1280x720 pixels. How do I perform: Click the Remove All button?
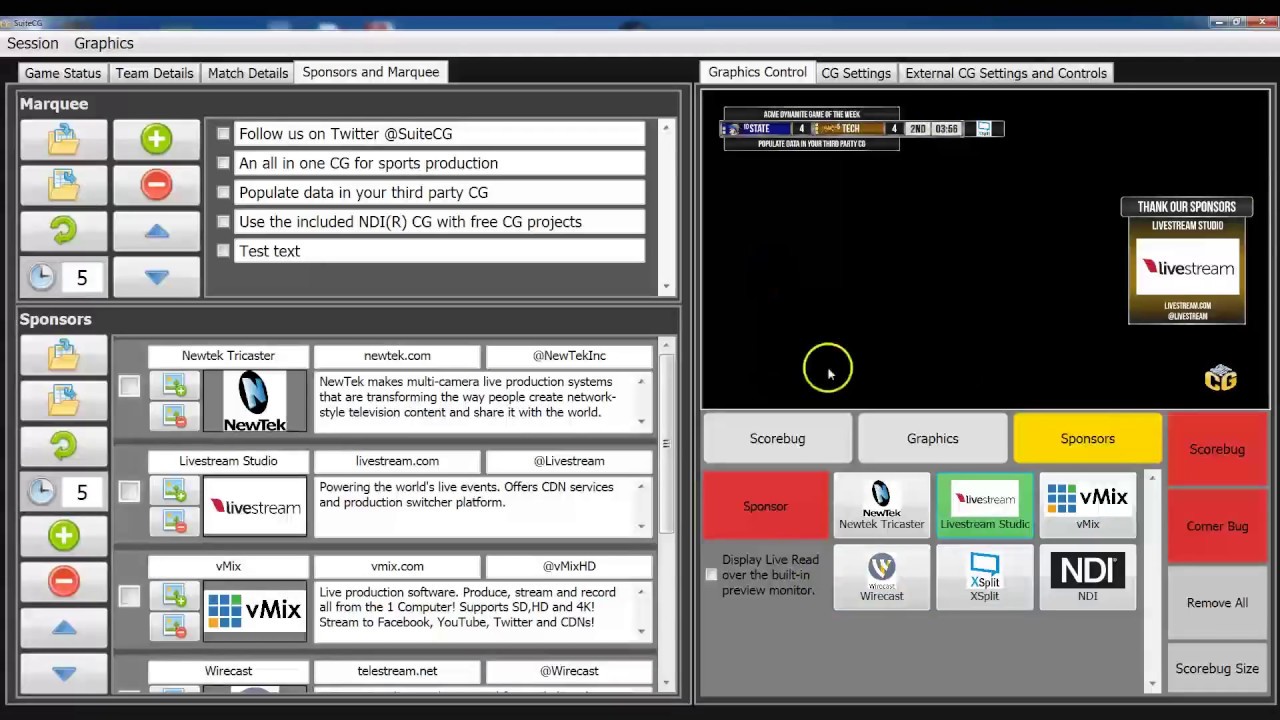click(x=1217, y=603)
